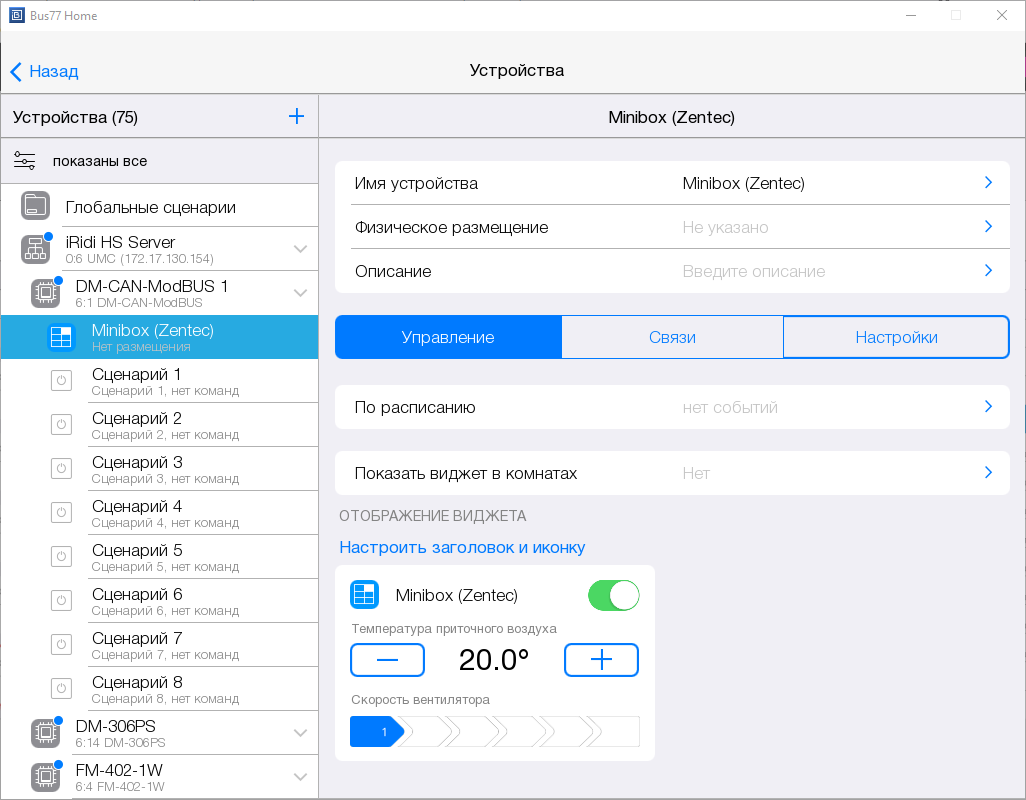Screen dimensions: 1026x800
Task: Increase supply air temperature with plus button
Action: point(601,660)
